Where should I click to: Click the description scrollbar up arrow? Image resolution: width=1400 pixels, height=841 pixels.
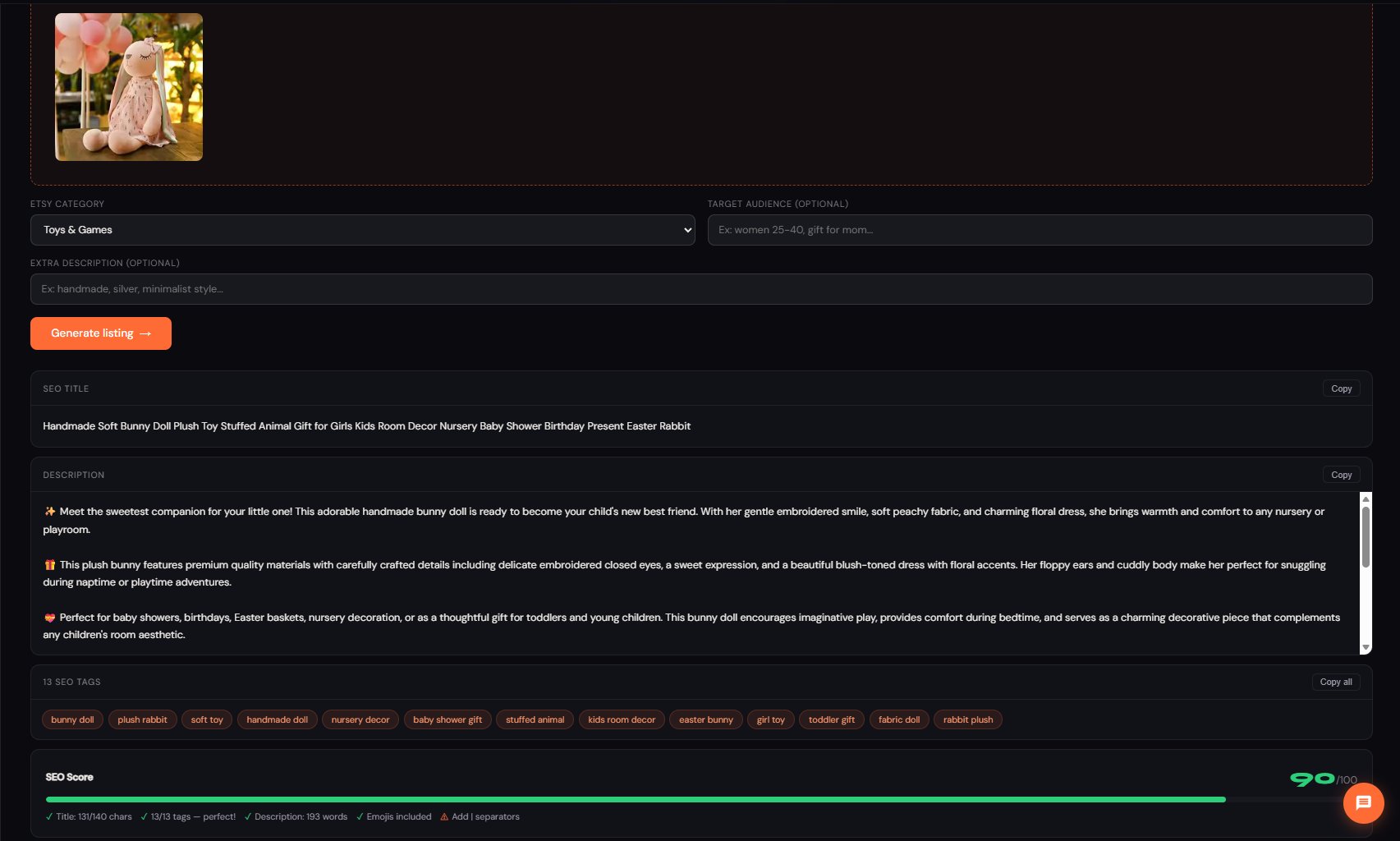(1366, 499)
